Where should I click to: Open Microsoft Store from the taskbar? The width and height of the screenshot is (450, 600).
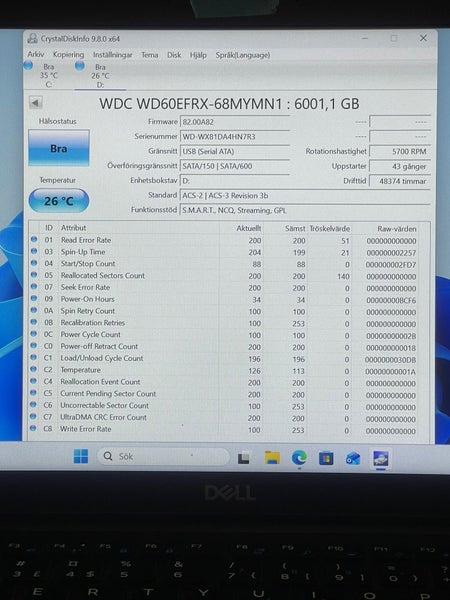(326, 458)
